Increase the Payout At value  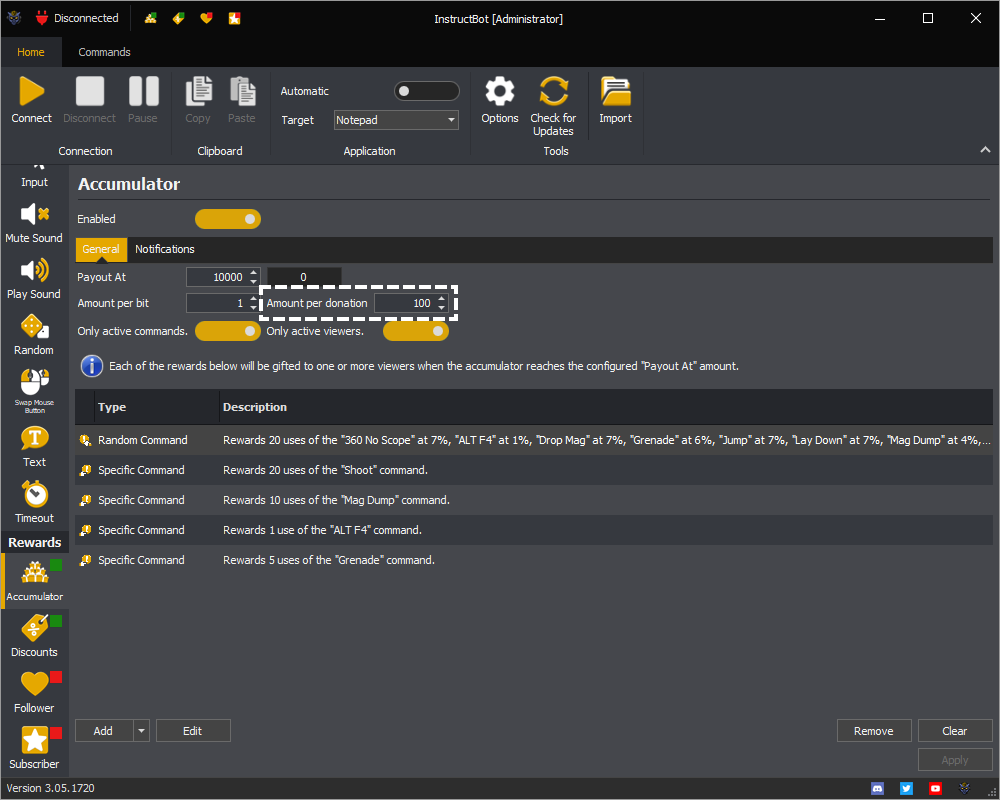click(253, 272)
